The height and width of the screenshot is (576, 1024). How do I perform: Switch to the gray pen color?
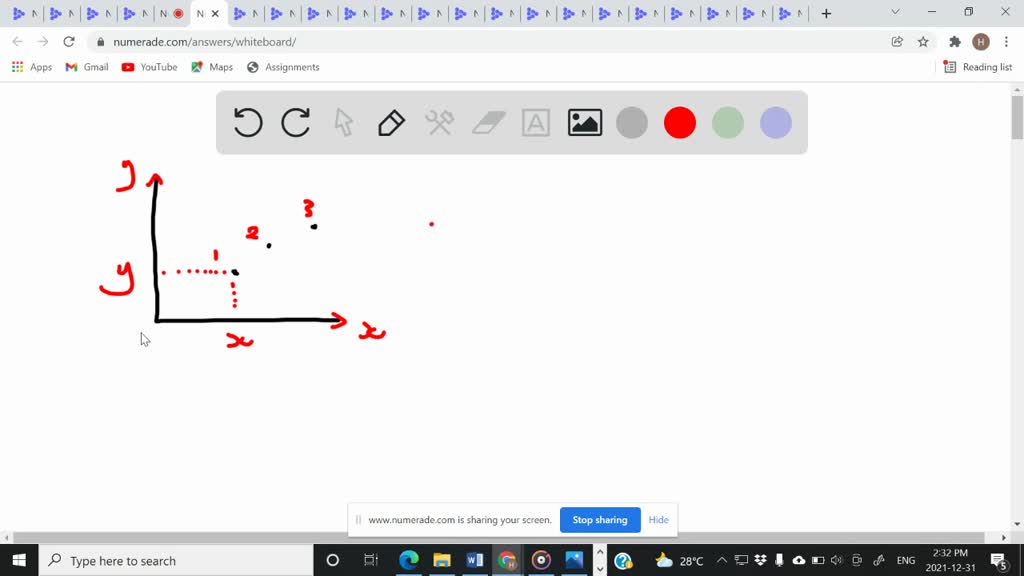(x=632, y=122)
